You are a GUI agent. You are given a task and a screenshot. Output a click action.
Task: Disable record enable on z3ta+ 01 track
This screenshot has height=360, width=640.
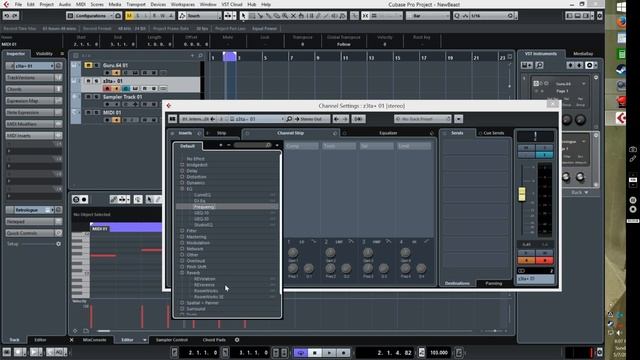[107, 89]
